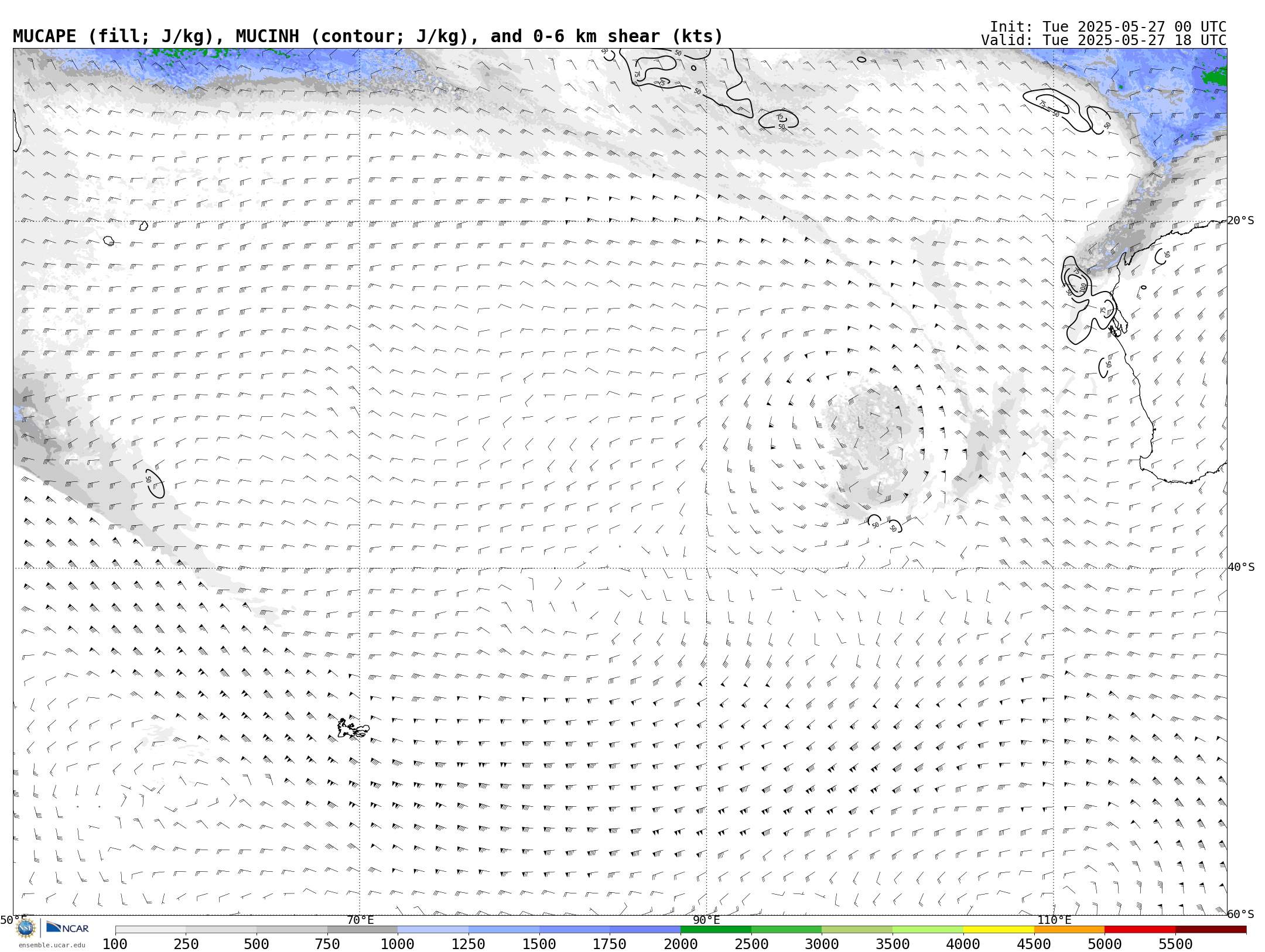Image resolution: width=1265 pixels, height=952 pixels.
Task: Pick the 1750–2000 blue colorbar segment
Action: click(x=645, y=930)
